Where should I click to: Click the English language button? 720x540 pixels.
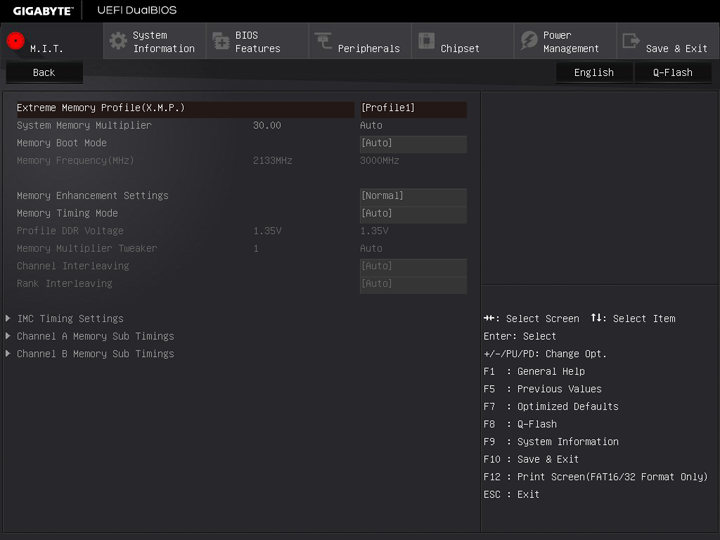[594, 73]
